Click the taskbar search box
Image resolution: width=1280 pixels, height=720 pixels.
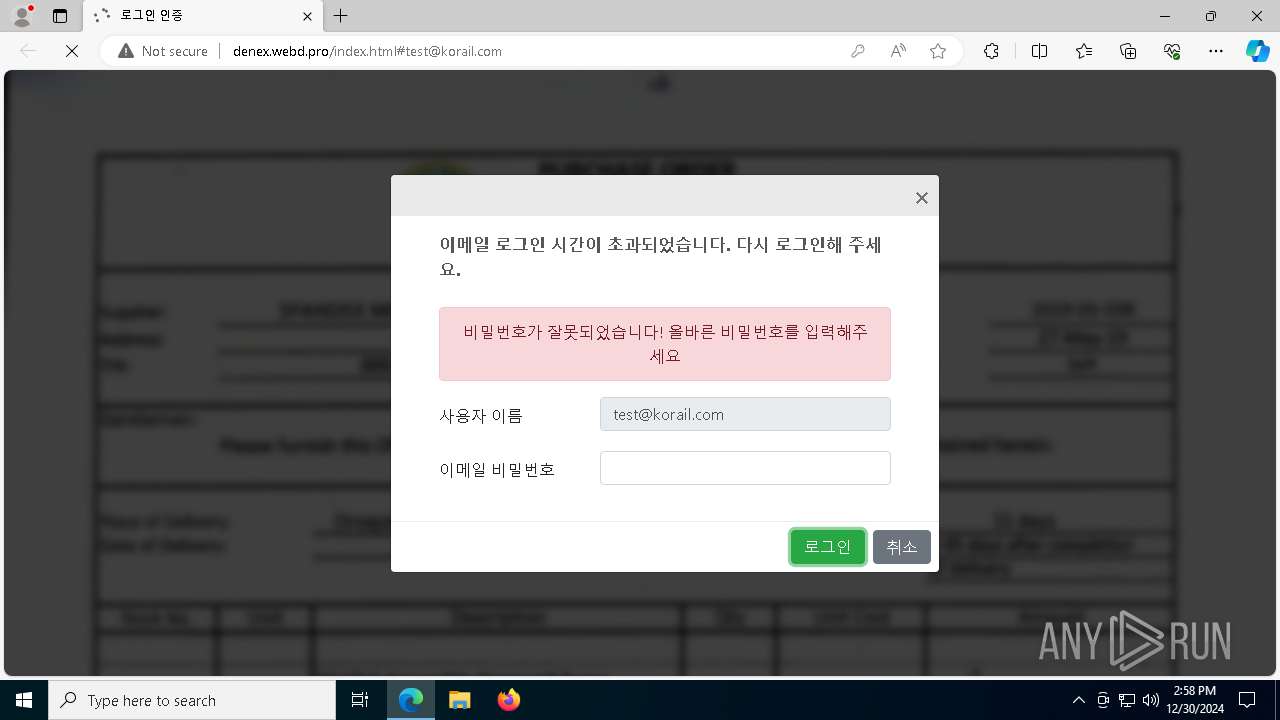(x=192, y=700)
